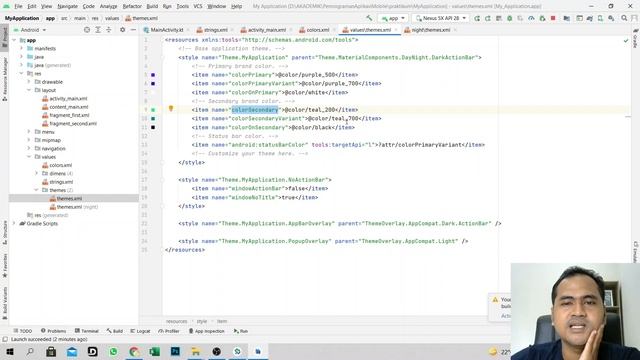Click the purple_500 gutter color swatch

click(153, 75)
